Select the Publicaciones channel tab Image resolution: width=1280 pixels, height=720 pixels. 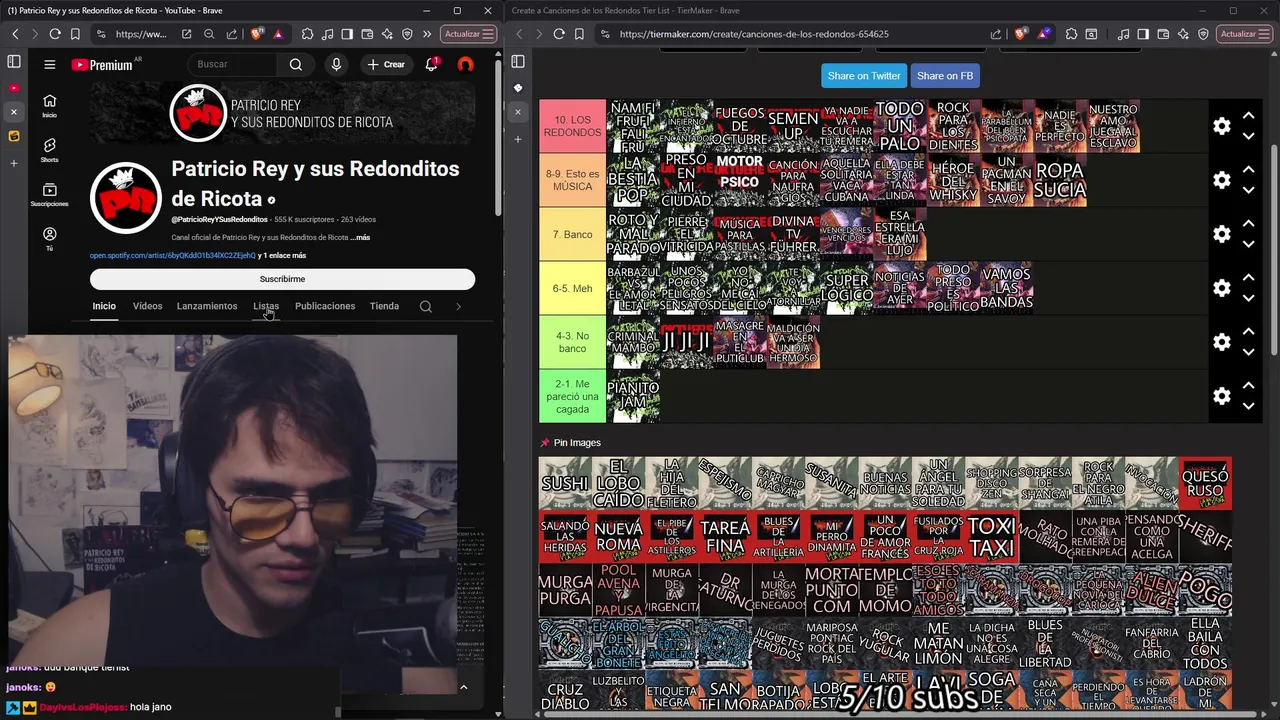(325, 306)
